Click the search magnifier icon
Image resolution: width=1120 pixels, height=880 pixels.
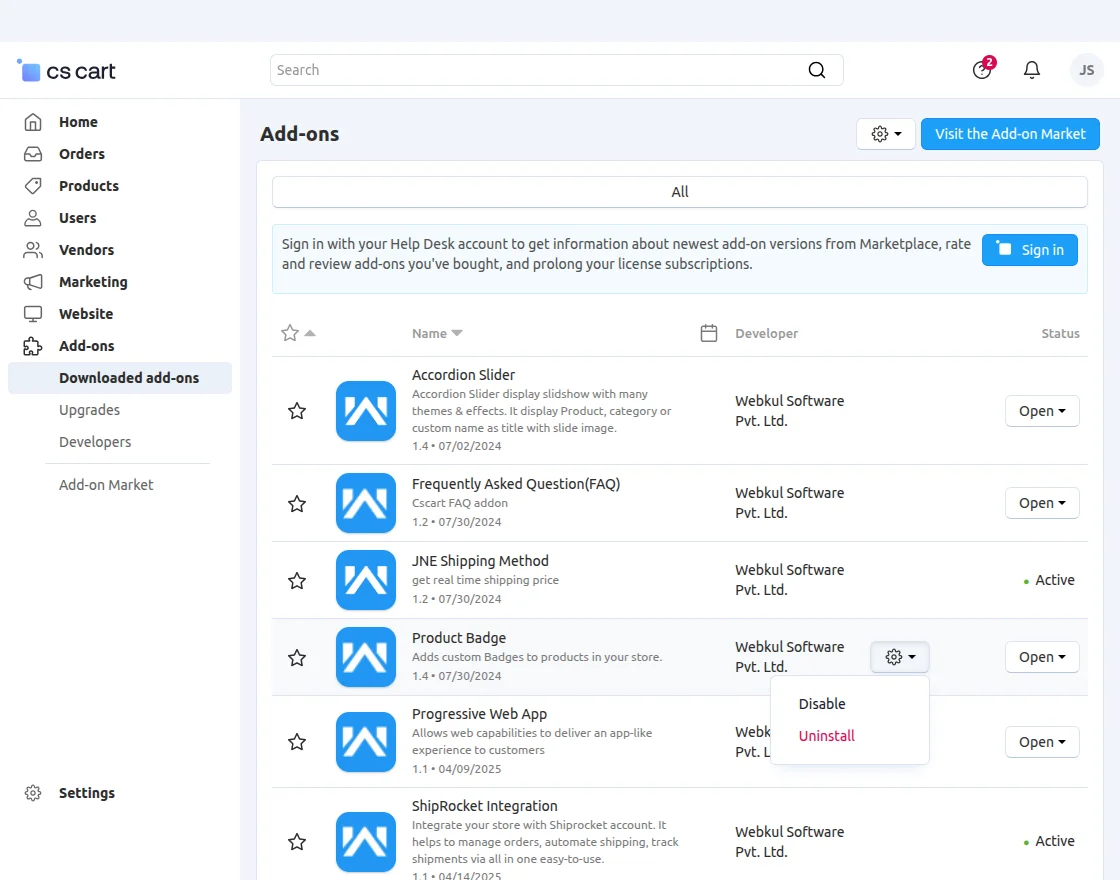point(817,70)
